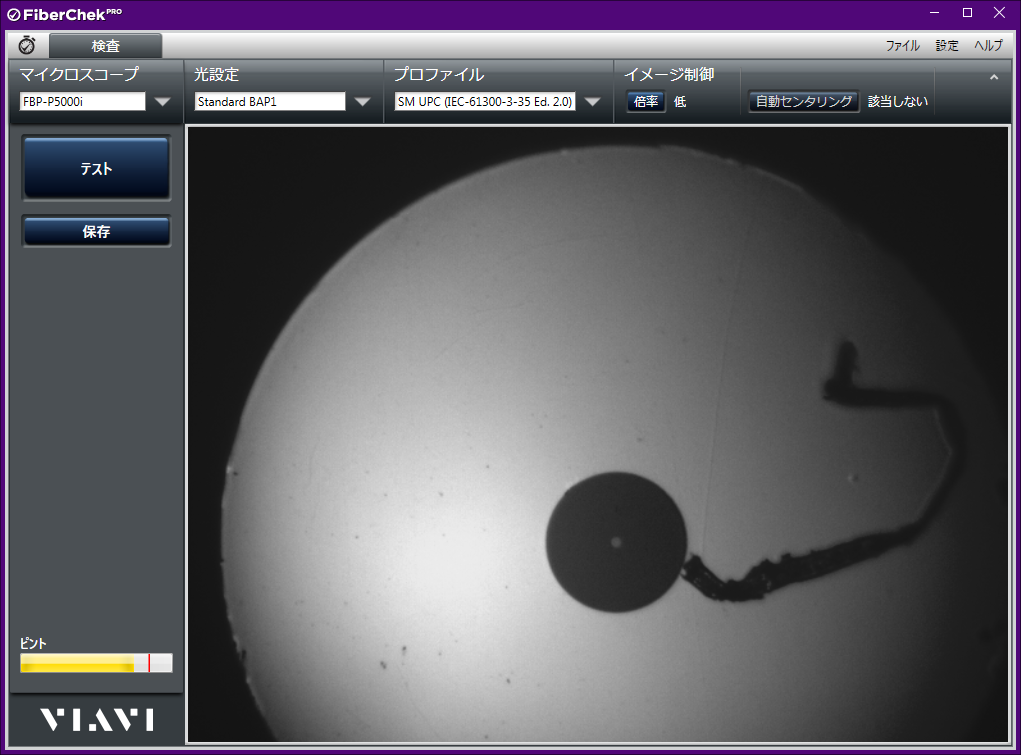Open the 設定 menu
Image resolution: width=1021 pixels, height=755 pixels.
(947, 46)
